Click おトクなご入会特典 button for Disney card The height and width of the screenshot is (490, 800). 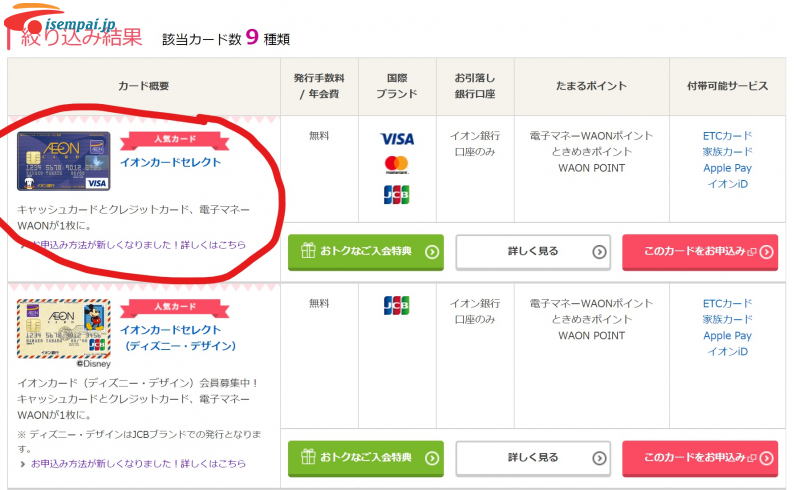click(366, 458)
